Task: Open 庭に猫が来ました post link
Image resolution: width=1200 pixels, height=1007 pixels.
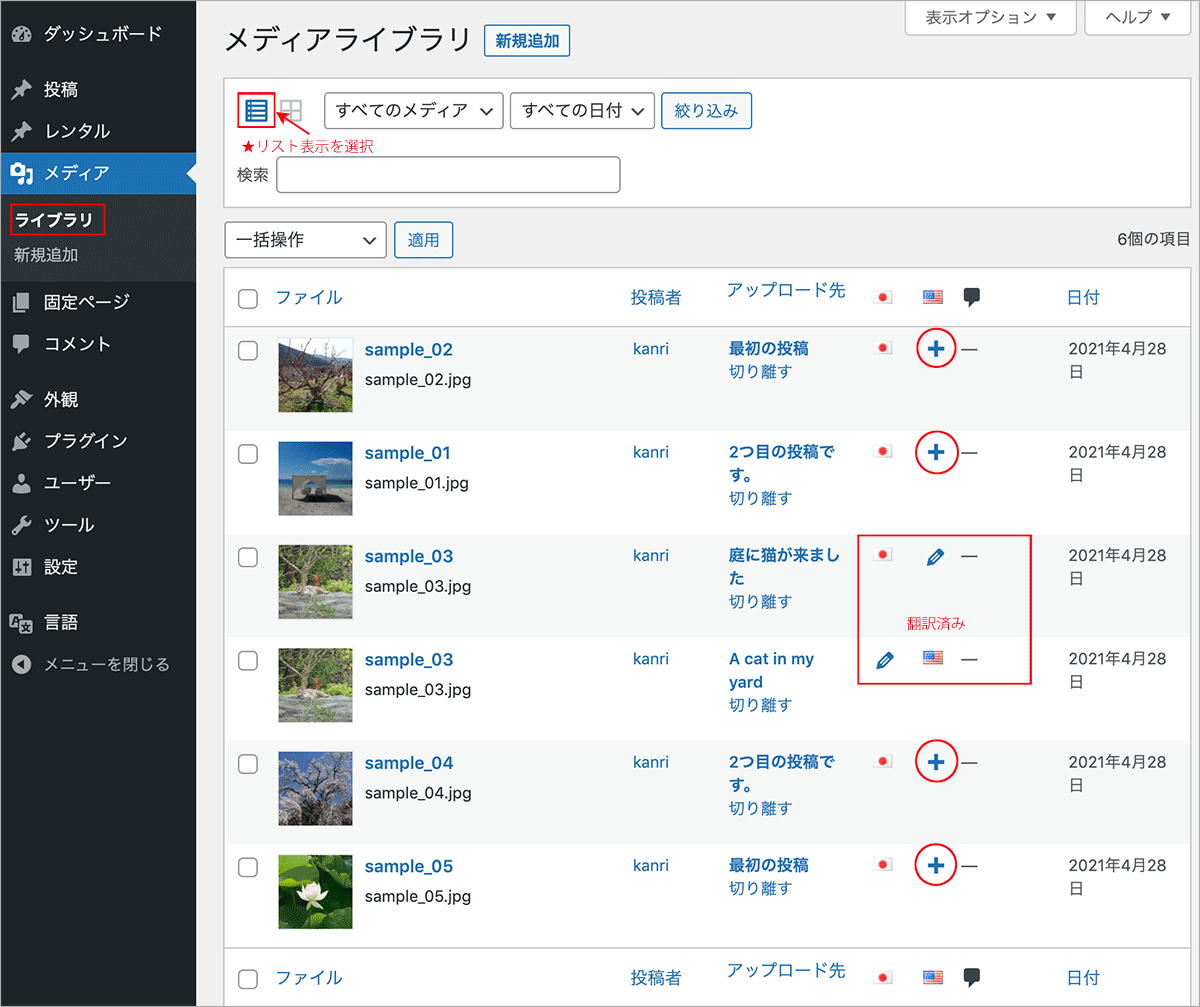Action: pos(785,566)
